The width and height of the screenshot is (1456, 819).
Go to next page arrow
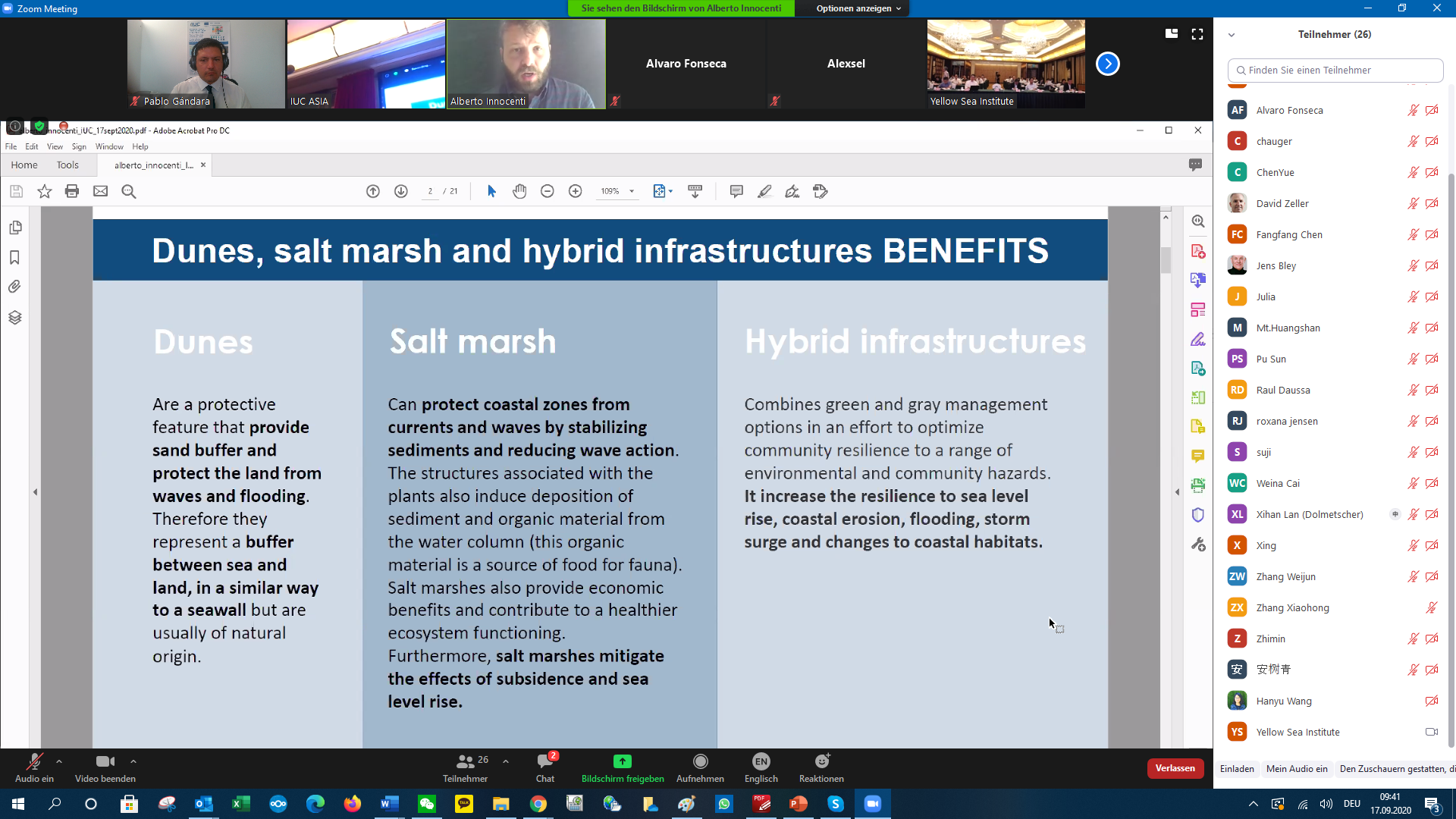pyautogui.click(x=401, y=191)
